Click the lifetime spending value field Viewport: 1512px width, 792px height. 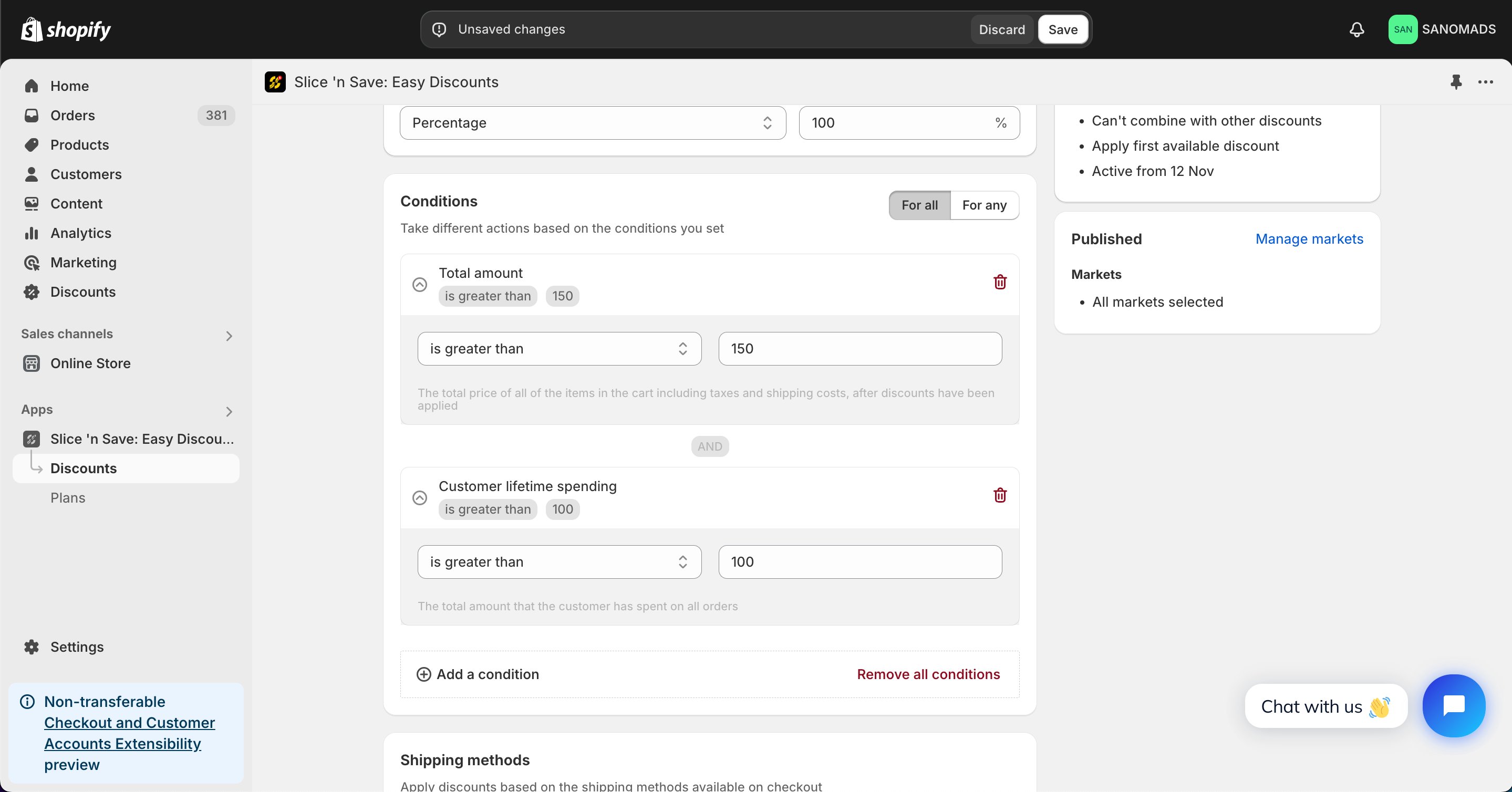tap(860, 562)
